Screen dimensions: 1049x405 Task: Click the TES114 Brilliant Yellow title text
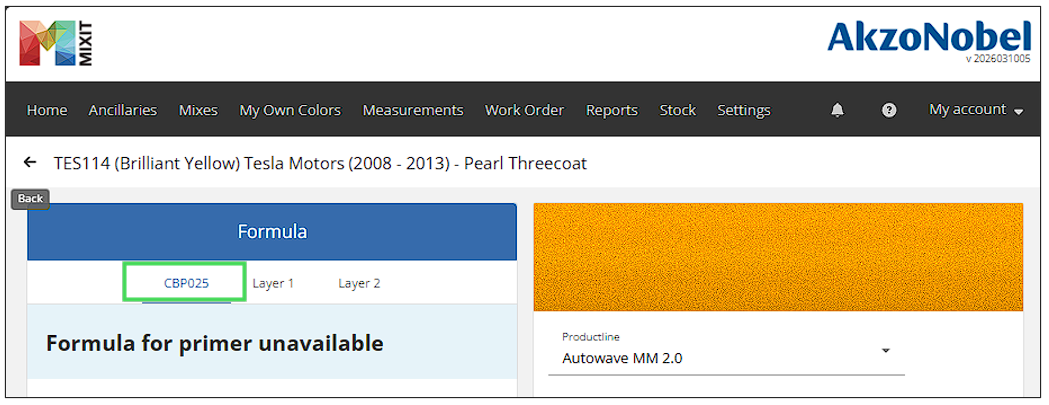[x=320, y=163]
